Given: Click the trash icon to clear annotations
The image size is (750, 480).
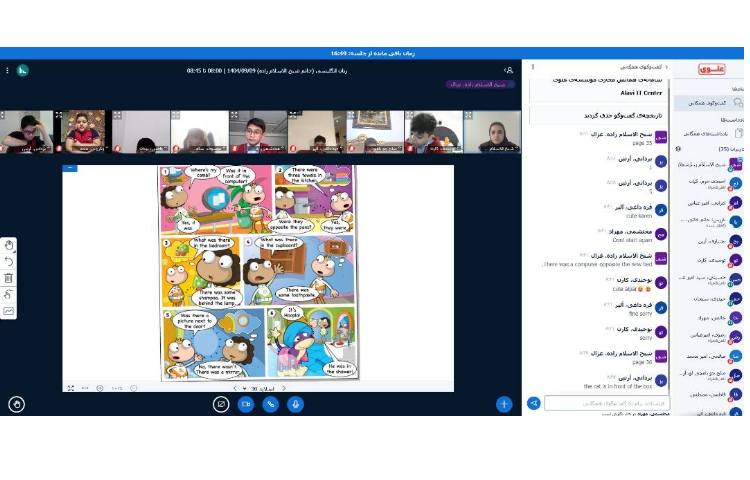Looking at the screenshot, I should click(x=9, y=278).
